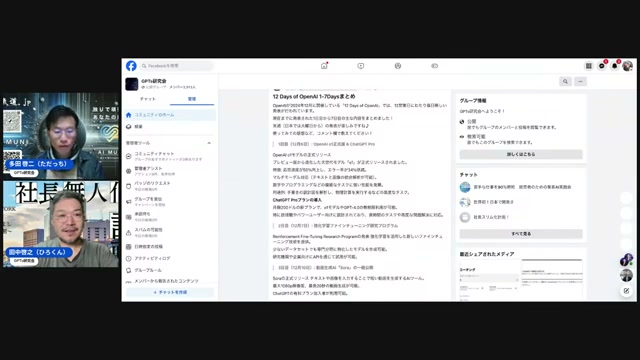Switch to the 管理 tab

192,99
